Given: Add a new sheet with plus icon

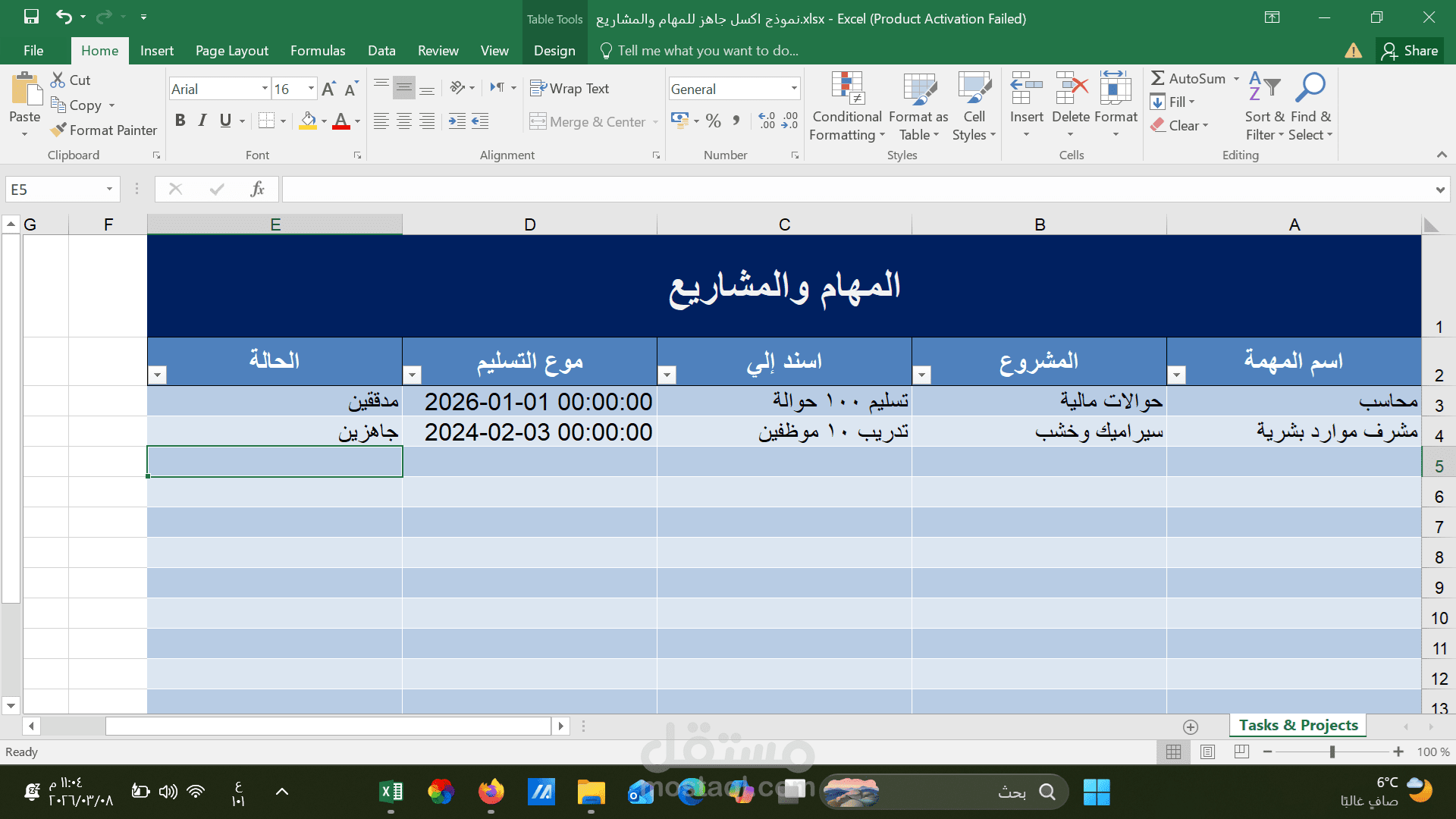Looking at the screenshot, I should (x=1191, y=726).
